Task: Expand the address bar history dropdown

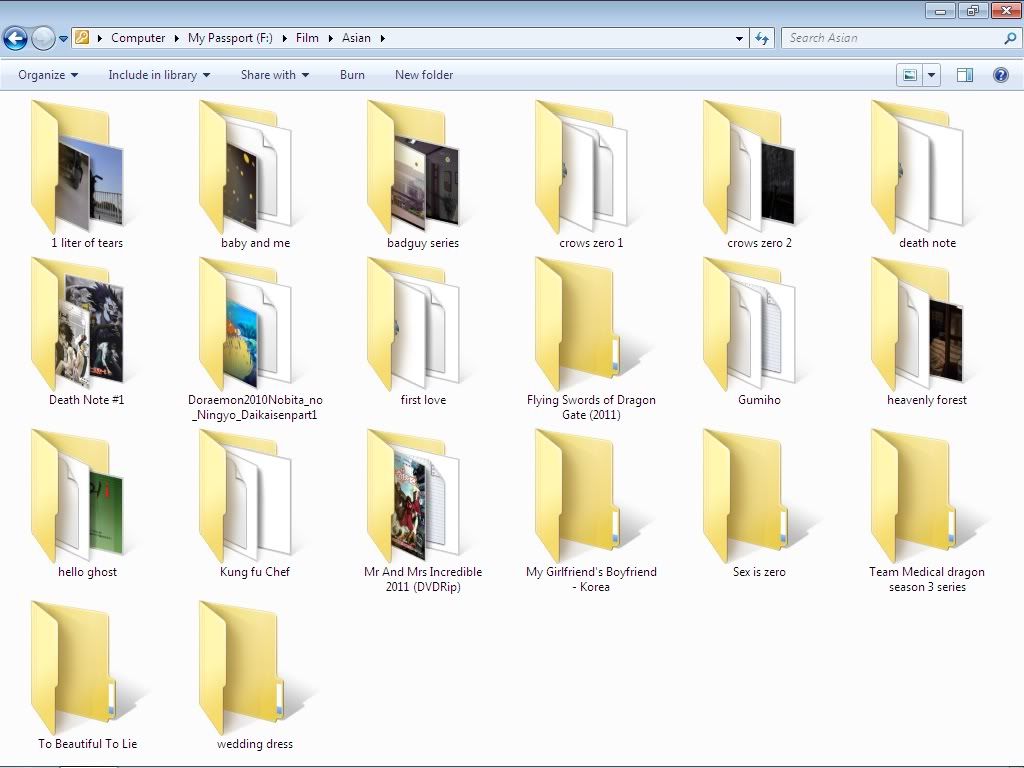Action: (x=739, y=39)
